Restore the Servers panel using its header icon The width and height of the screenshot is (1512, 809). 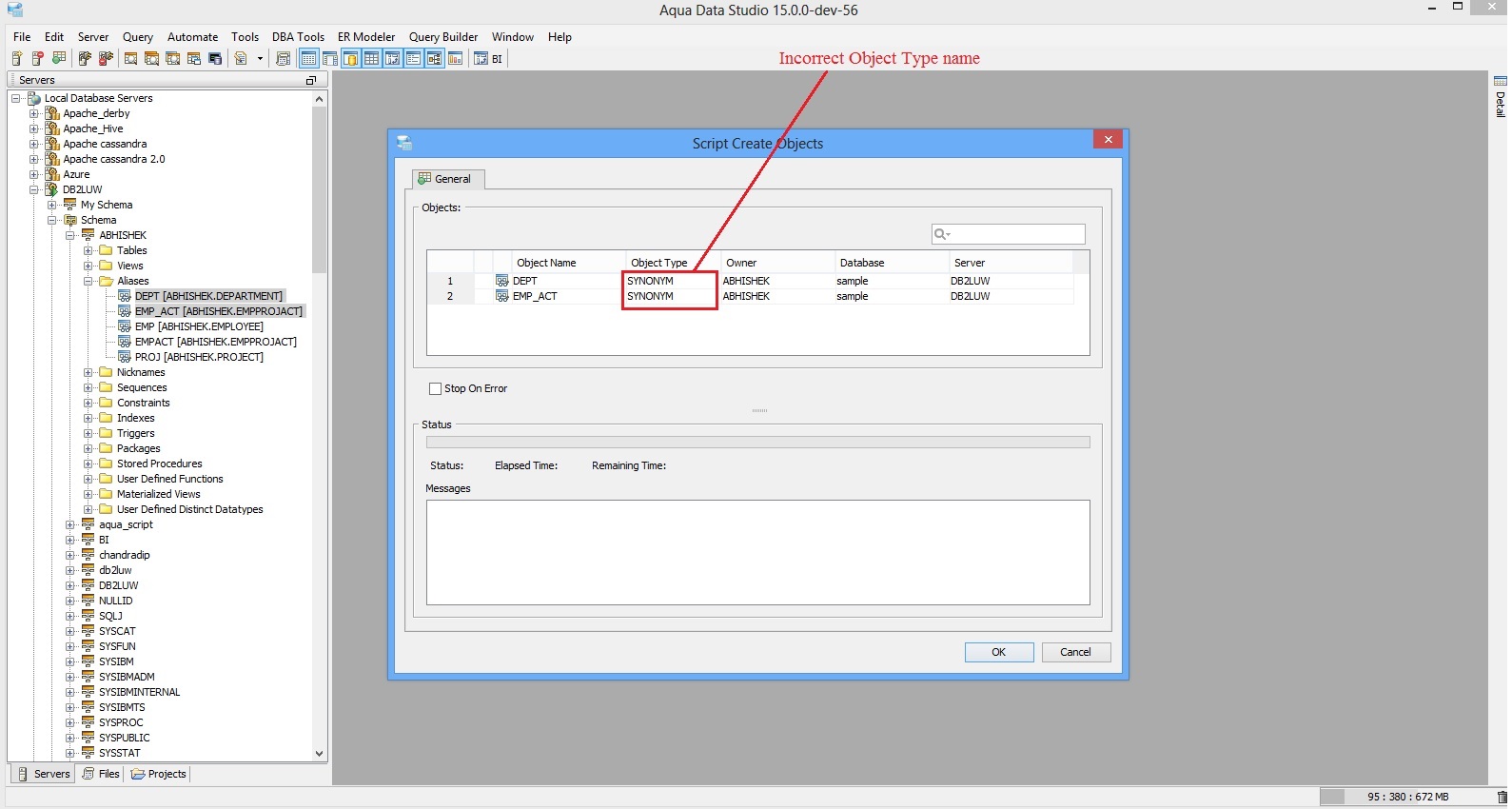coord(310,81)
